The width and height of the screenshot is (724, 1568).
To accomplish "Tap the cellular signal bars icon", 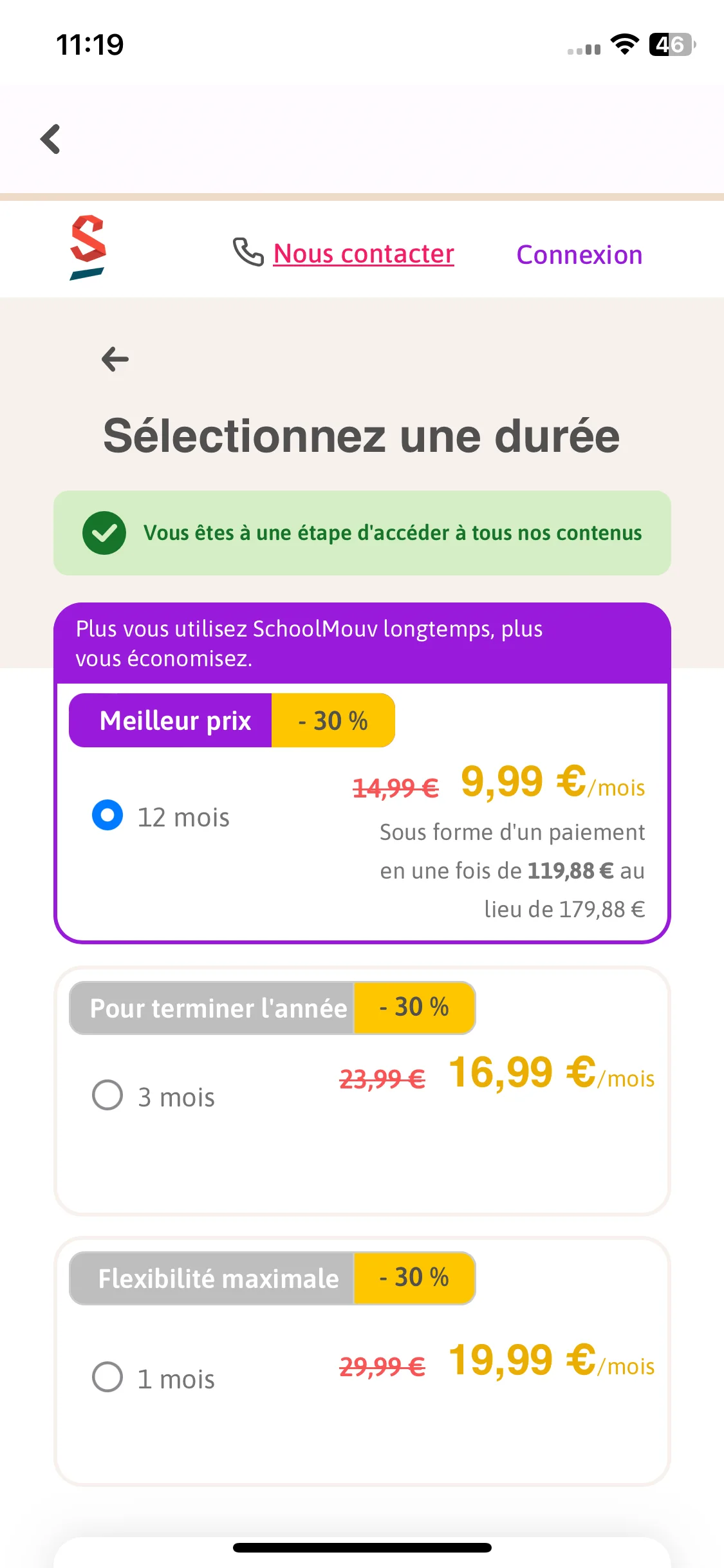I will pos(584,49).
